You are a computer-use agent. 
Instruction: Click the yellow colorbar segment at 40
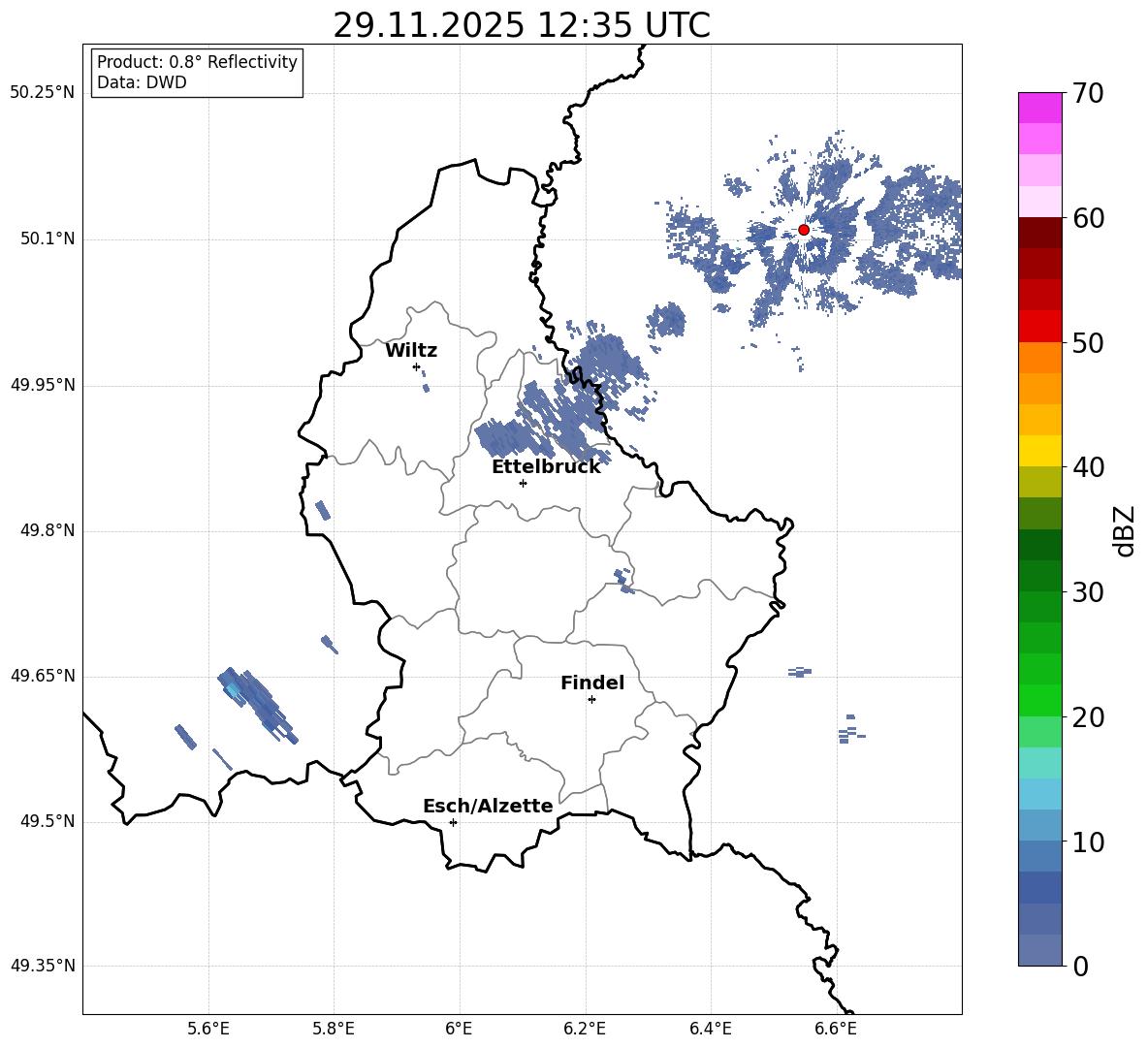pyautogui.click(x=1039, y=451)
